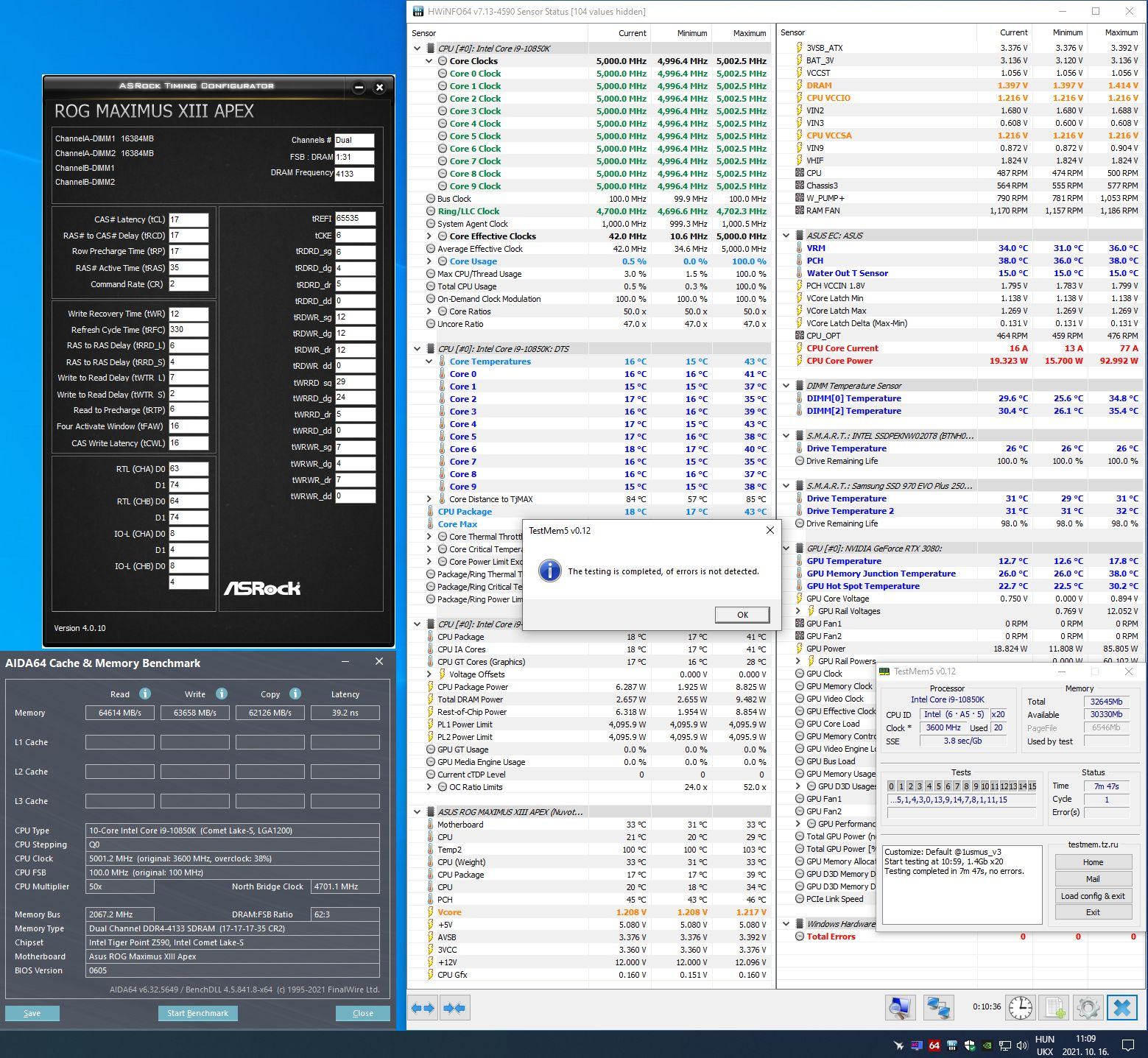Start HWiNFO logging spreadsheet plus icon
The height and width of the screenshot is (1058, 1148).
coord(1055,1008)
